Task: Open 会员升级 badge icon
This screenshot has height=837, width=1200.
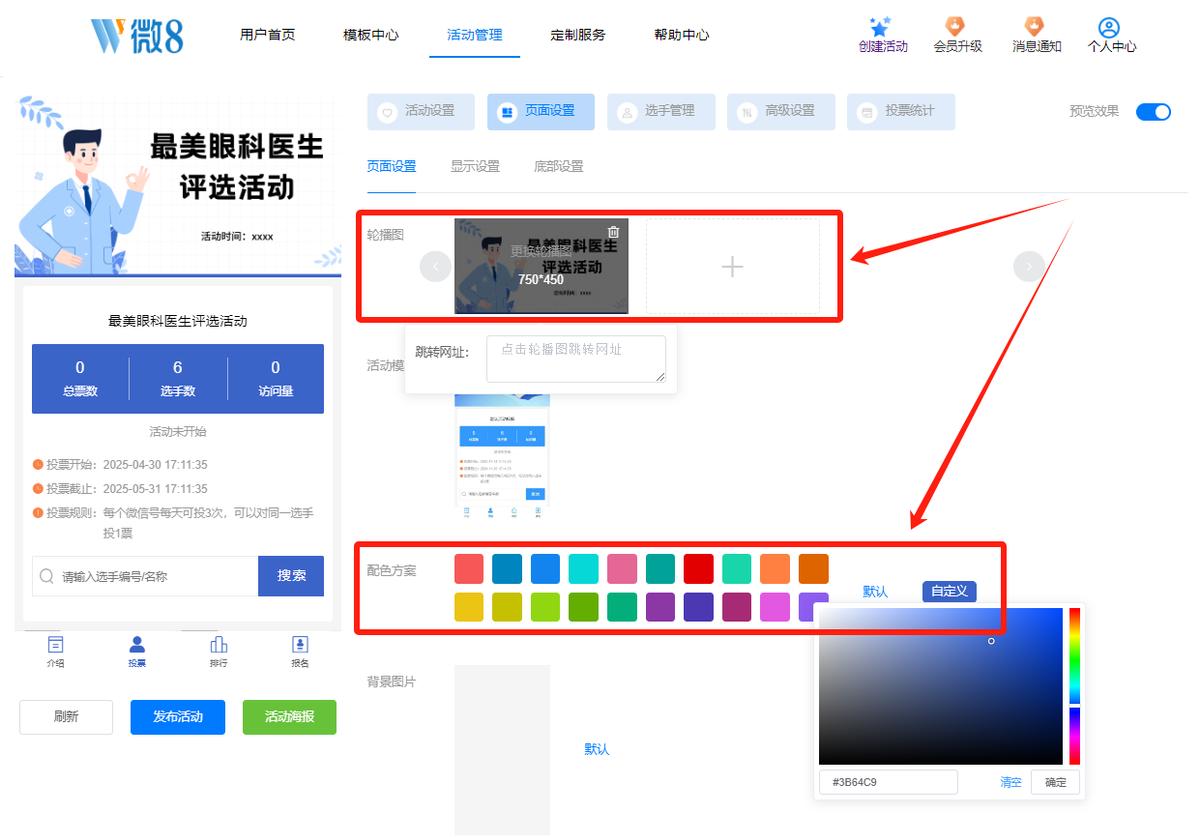Action: point(956,27)
